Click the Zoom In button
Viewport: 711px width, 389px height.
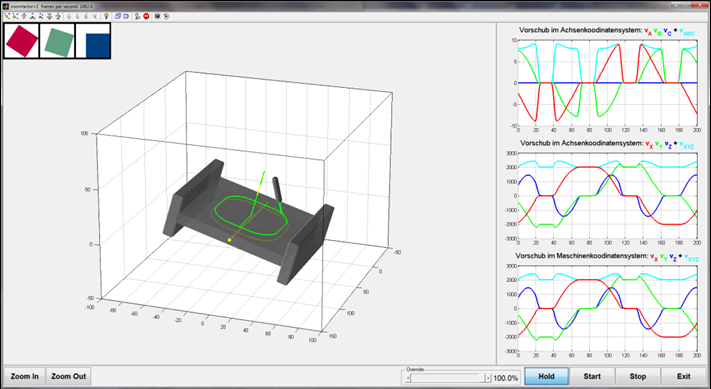tap(24, 376)
